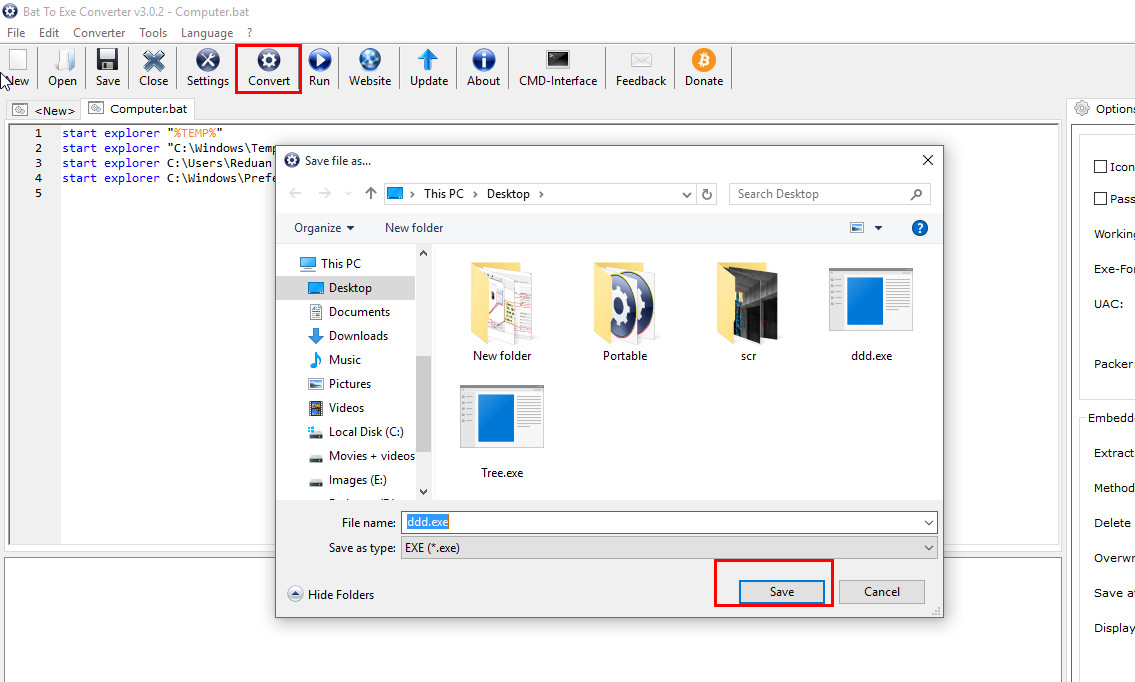Click New folder in dialog toolbar

pyautogui.click(x=414, y=228)
